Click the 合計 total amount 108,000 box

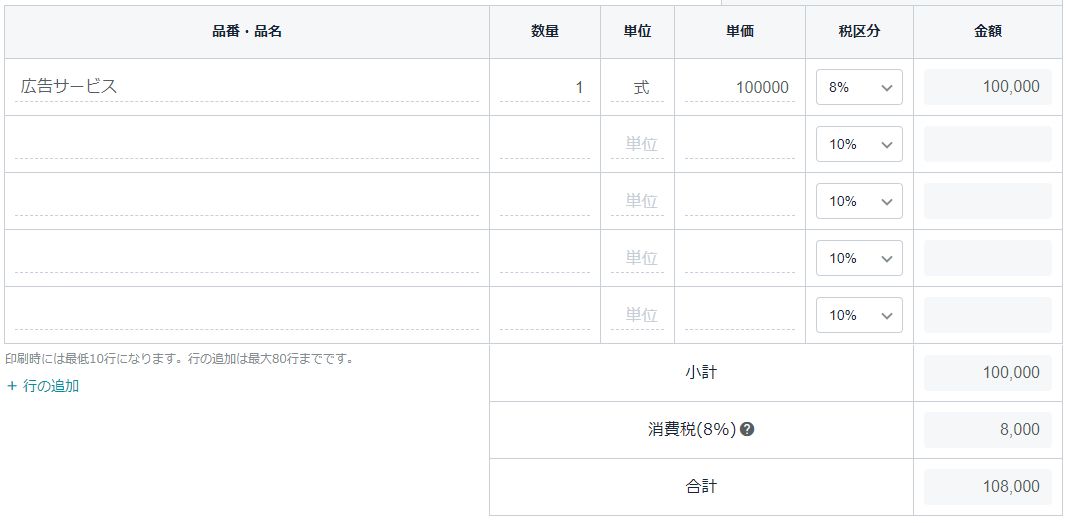(987, 487)
